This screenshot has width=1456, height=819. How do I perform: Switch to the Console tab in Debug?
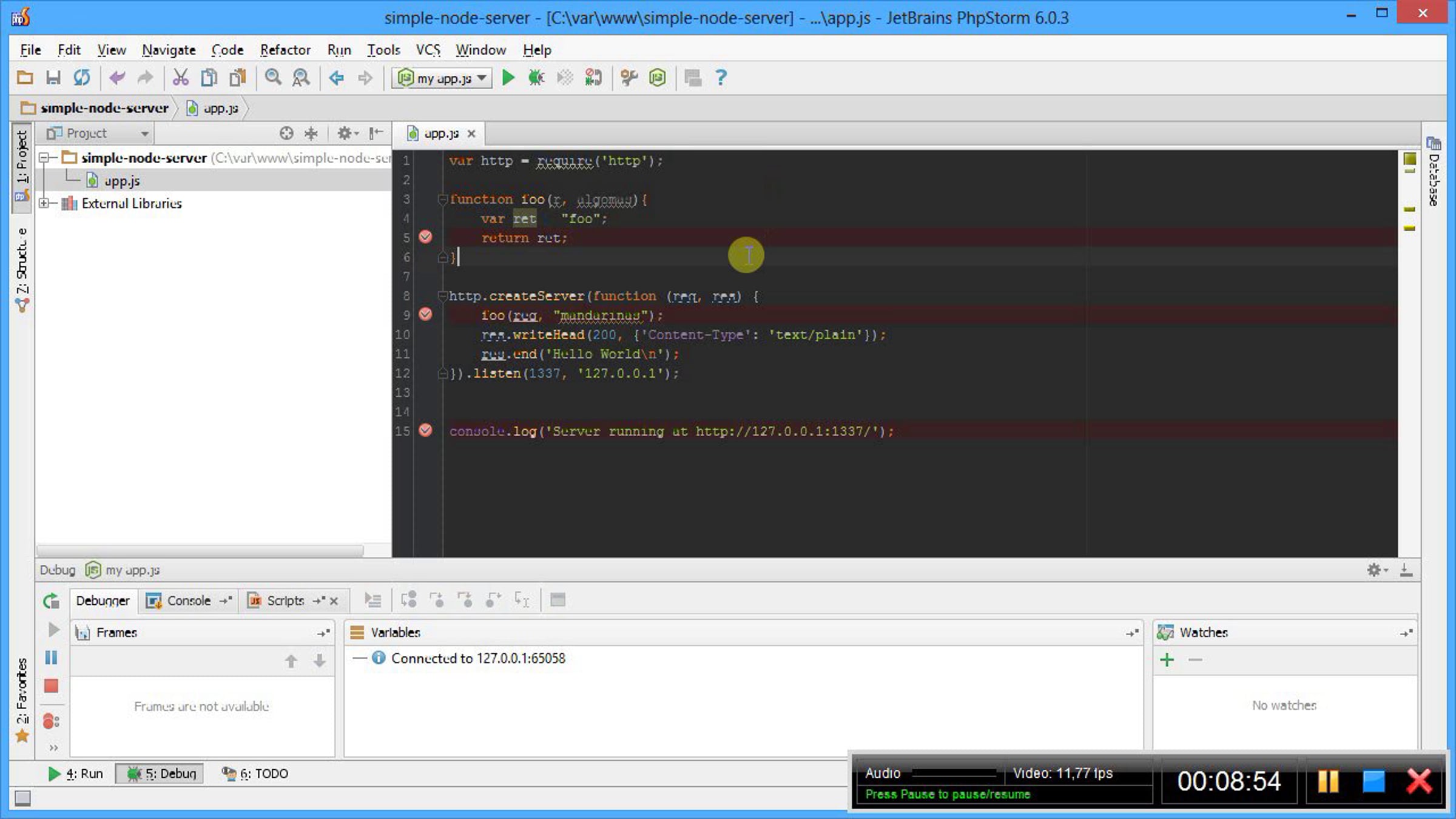coord(188,601)
